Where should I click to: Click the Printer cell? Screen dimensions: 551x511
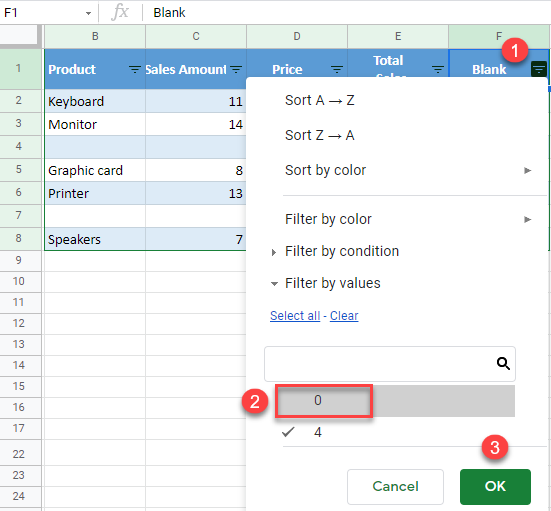(x=95, y=193)
